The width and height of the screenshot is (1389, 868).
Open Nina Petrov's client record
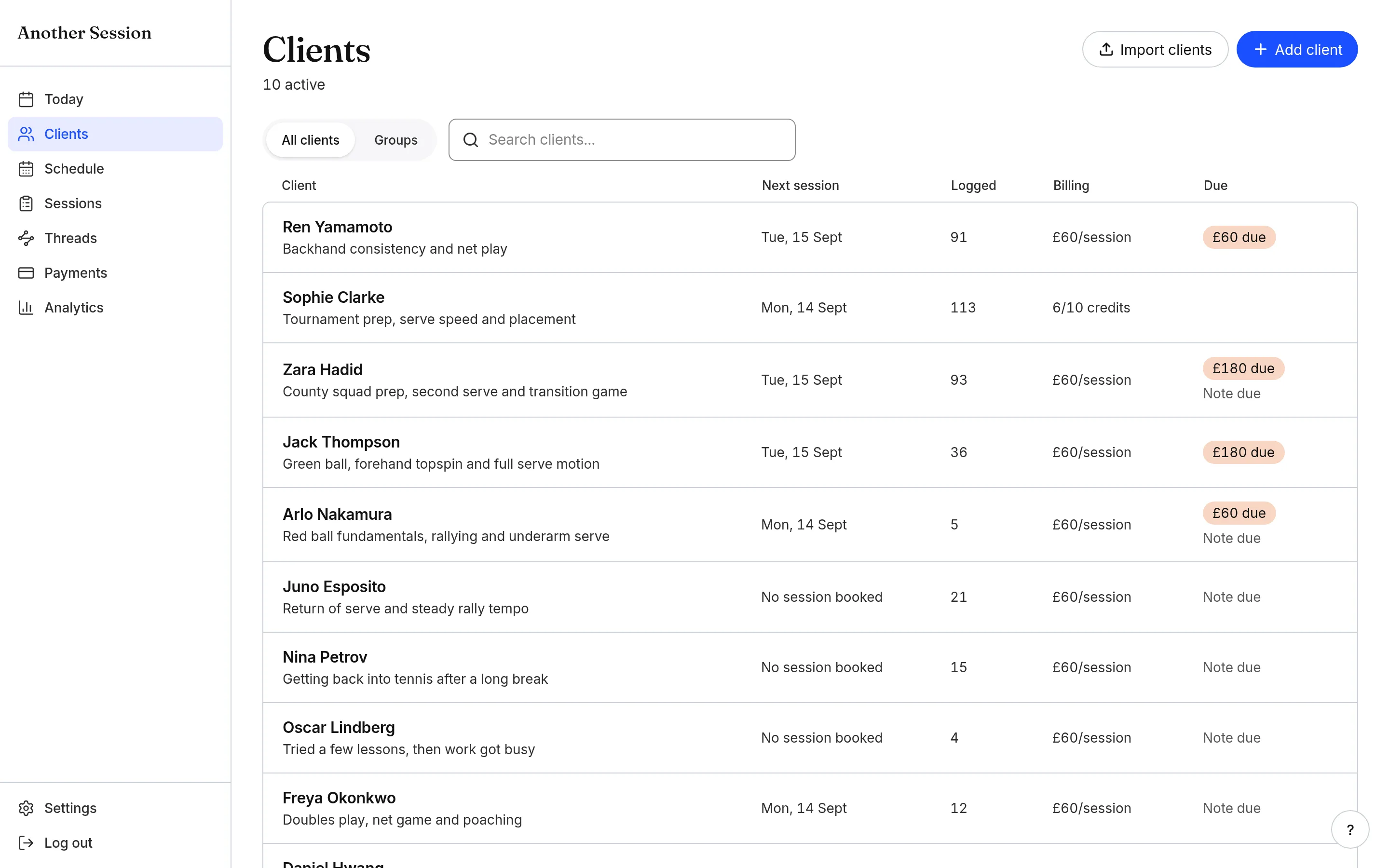(810, 668)
